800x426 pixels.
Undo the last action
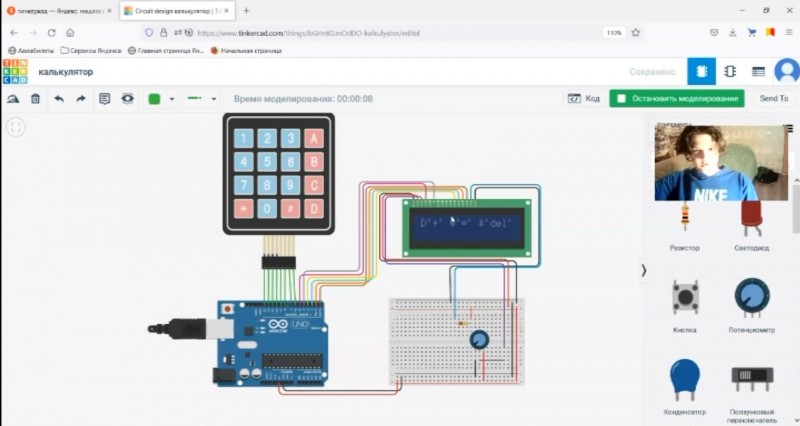[x=59, y=99]
